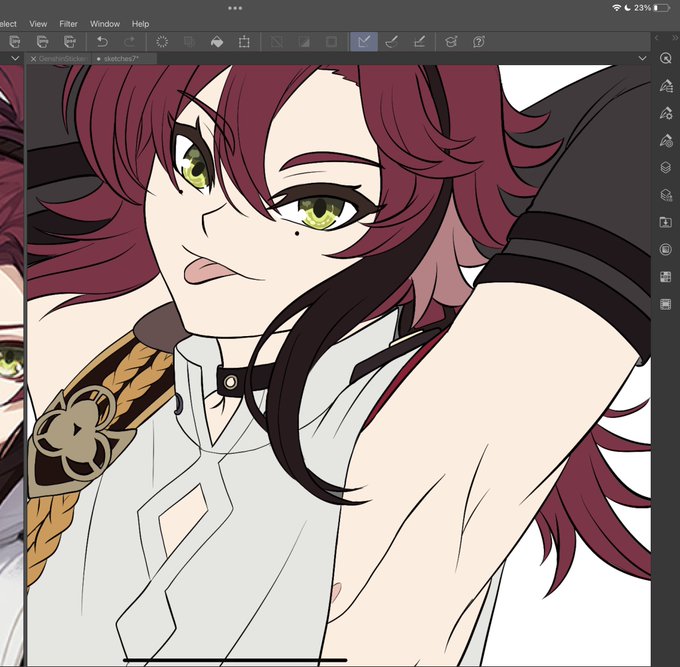This screenshot has height=667, width=680.
Task: Tap the battery indicator showing 23%
Action: (661, 8)
